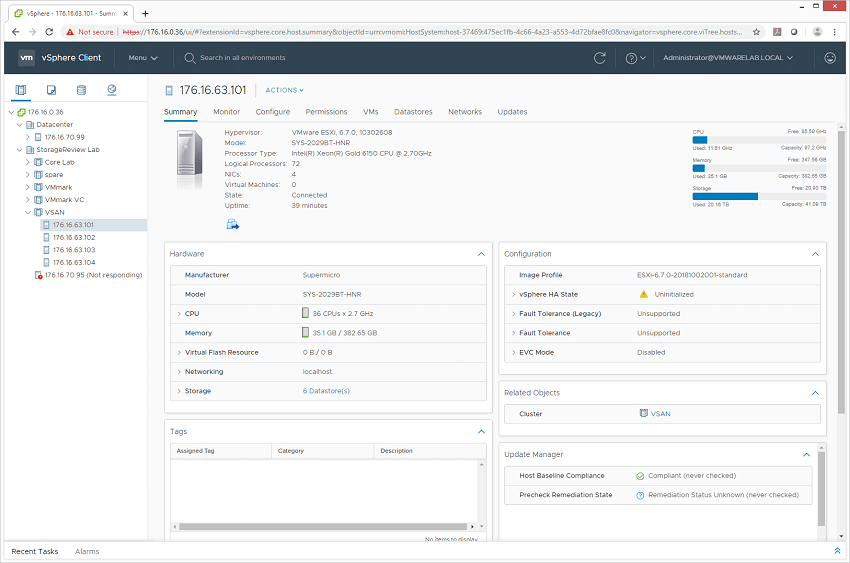Open the Alarms bottom tab
The height and width of the screenshot is (563, 850).
(x=87, y=551)
